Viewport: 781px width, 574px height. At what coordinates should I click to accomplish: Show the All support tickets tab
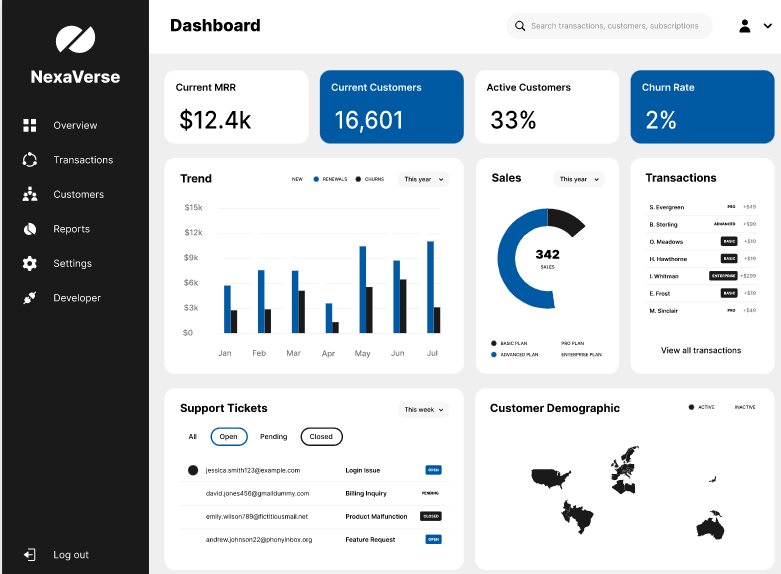[x=192, y=437]
